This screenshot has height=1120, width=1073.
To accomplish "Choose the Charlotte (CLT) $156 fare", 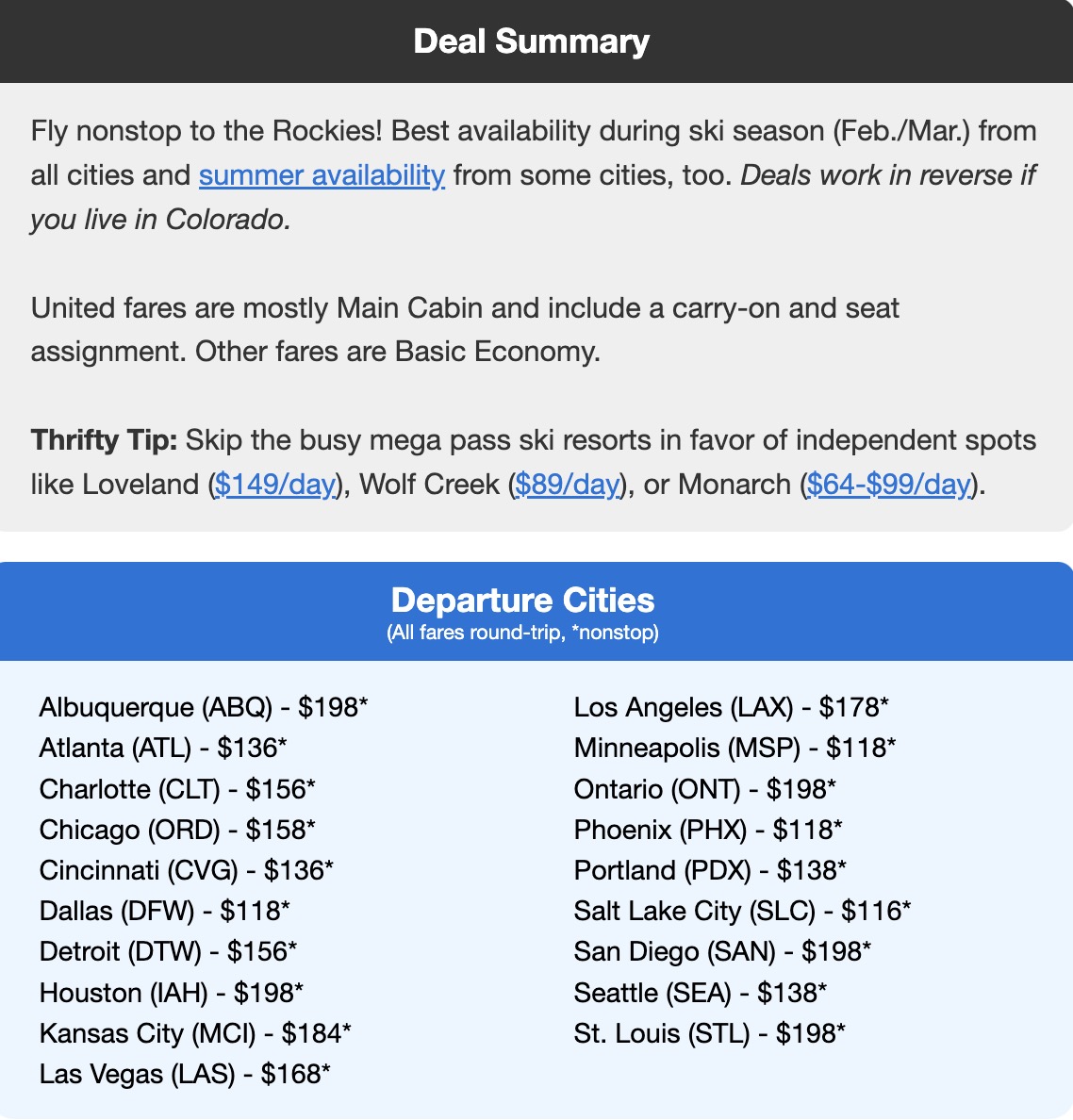I will (x=177, y=789).
